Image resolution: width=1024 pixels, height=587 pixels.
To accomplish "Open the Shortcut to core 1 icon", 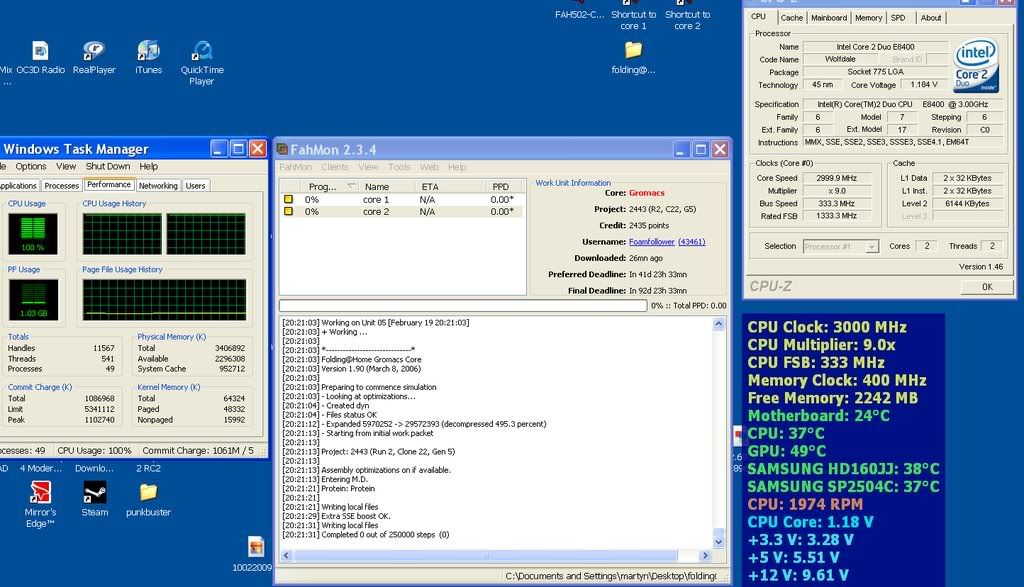I will tap(633, 14).
